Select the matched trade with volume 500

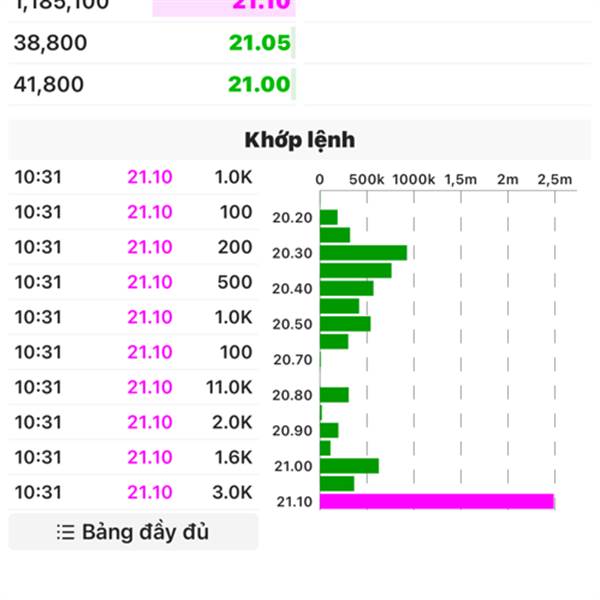(x=133, y=282)
